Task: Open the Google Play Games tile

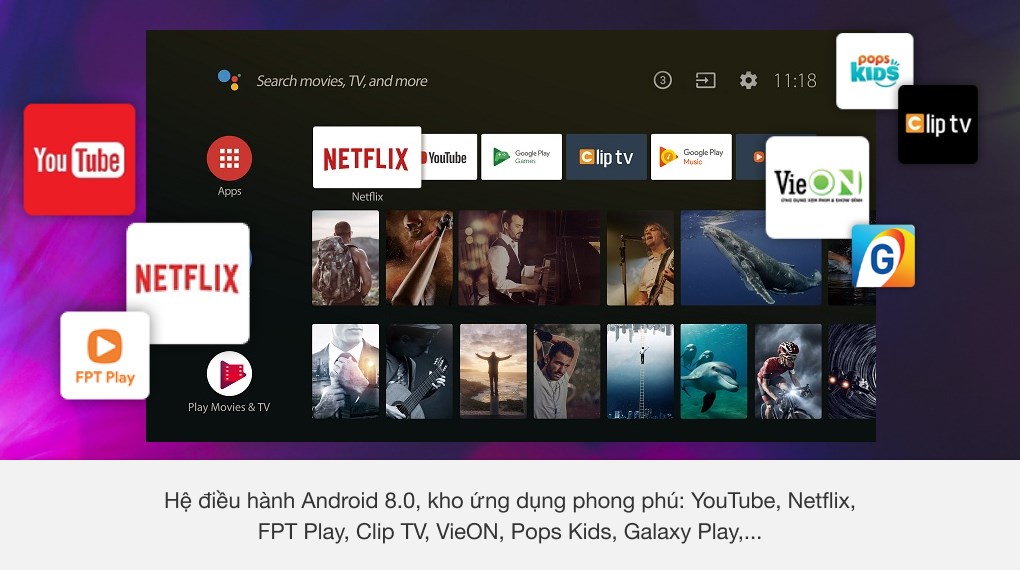Action: click(521, 157)
